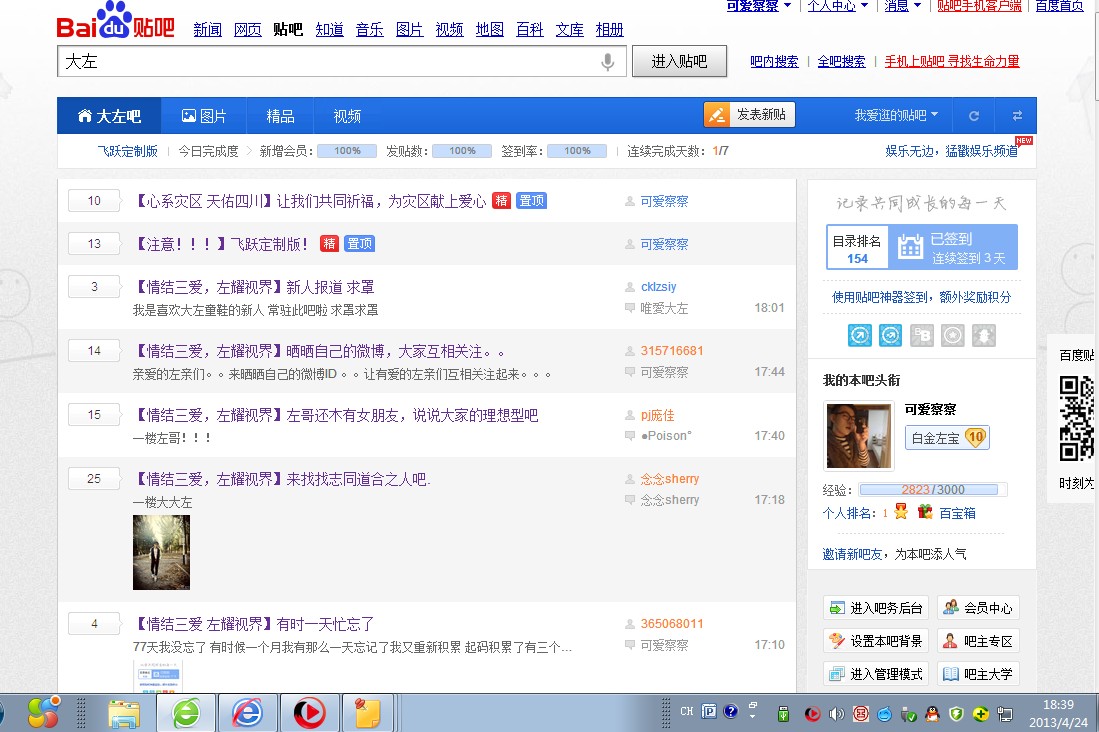Viewport: 1099px width, 732px height.
Task: Open the 吧内搜索 link
Action: [774, 61]
